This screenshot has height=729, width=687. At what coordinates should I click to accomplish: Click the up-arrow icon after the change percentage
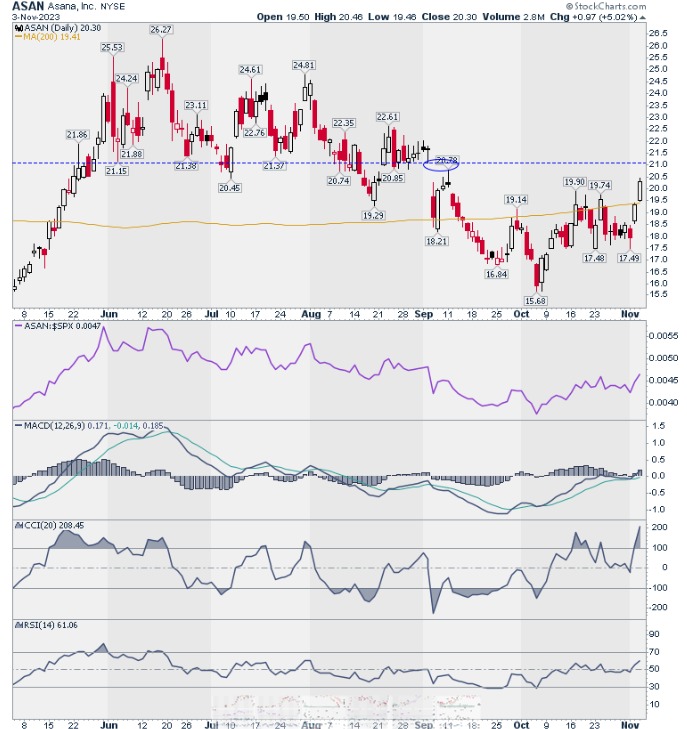642,17
